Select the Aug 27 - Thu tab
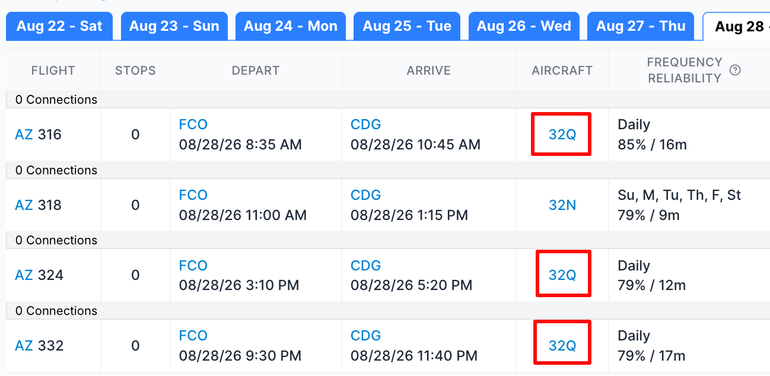770x376 pixels. (641, 26)
